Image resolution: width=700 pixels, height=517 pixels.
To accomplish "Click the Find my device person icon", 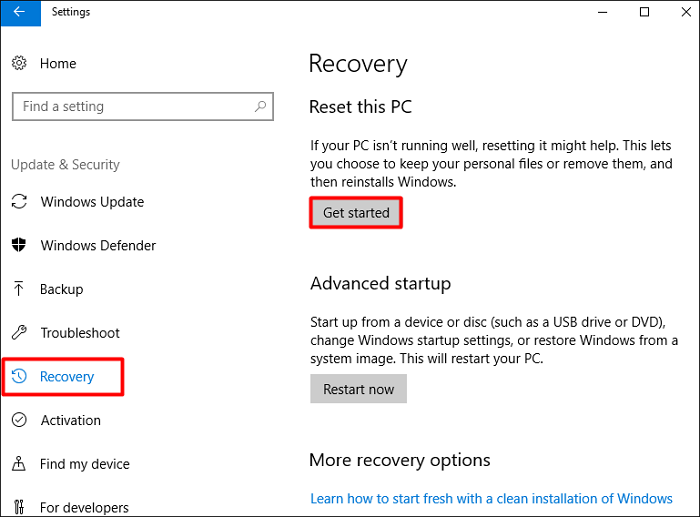I will [x=19, y=464].
